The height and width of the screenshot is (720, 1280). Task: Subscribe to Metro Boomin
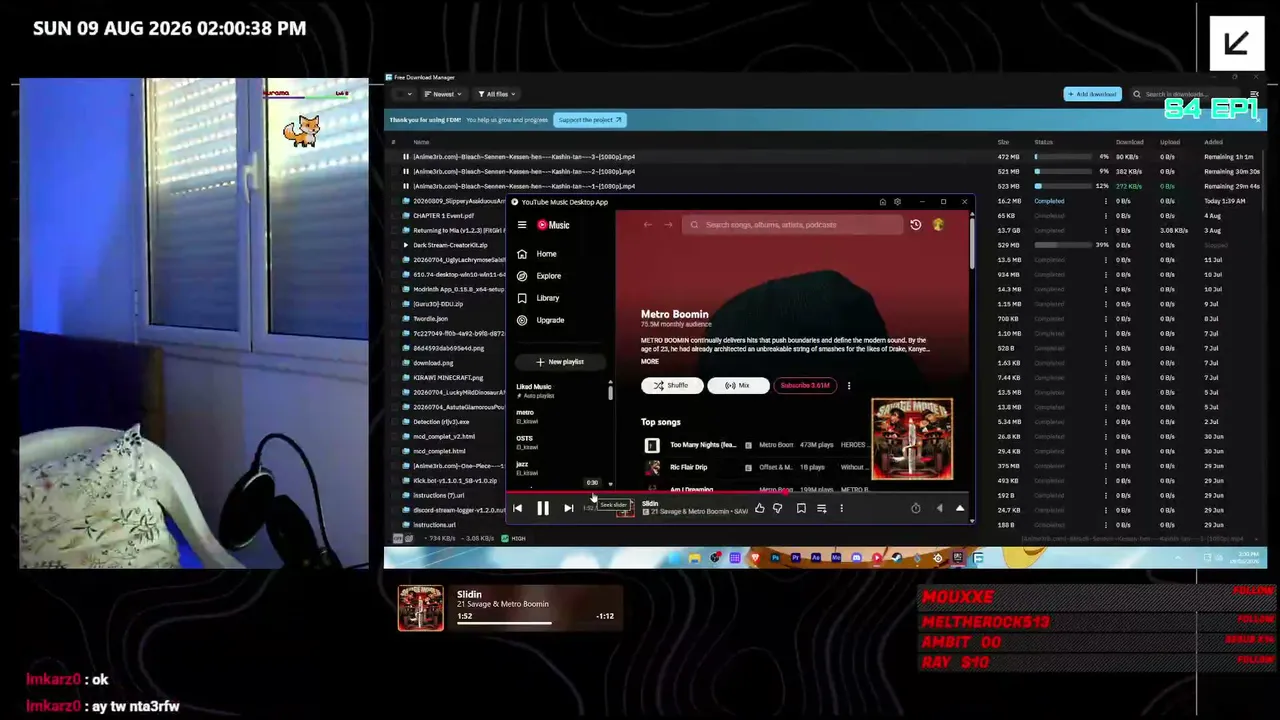point(806,386)
